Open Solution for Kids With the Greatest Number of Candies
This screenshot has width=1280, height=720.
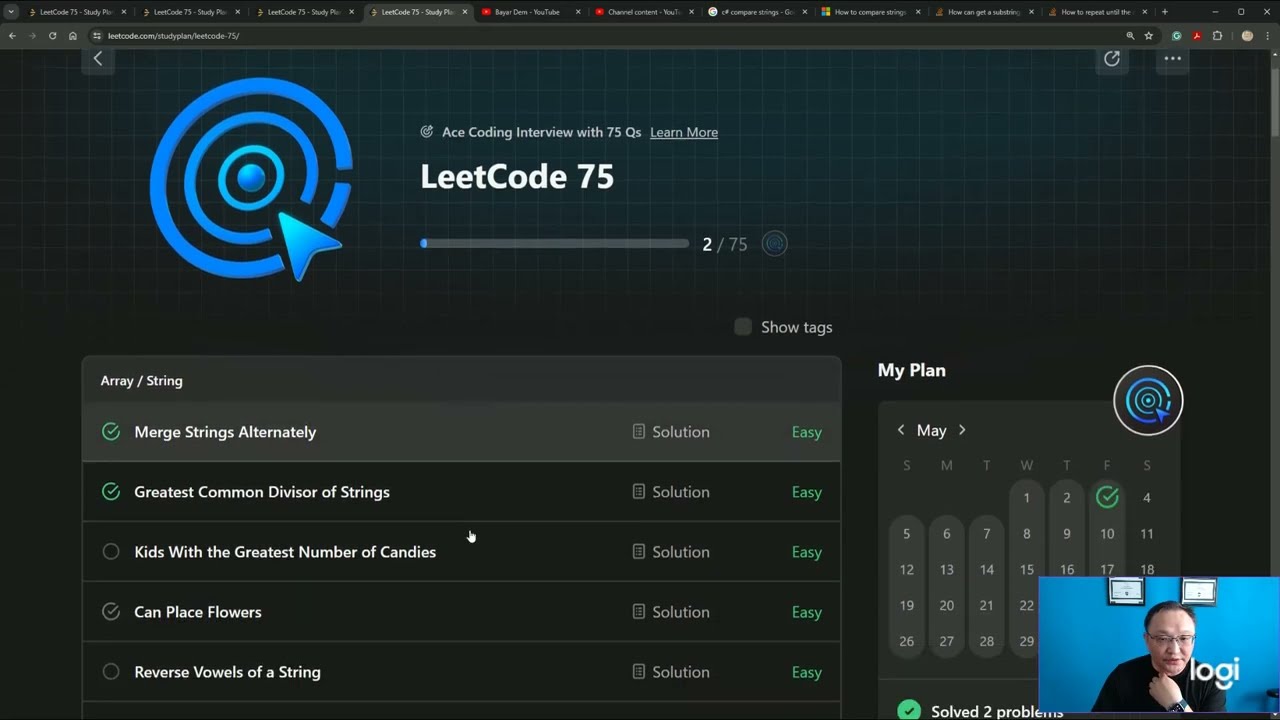click(x=671, y=552)
